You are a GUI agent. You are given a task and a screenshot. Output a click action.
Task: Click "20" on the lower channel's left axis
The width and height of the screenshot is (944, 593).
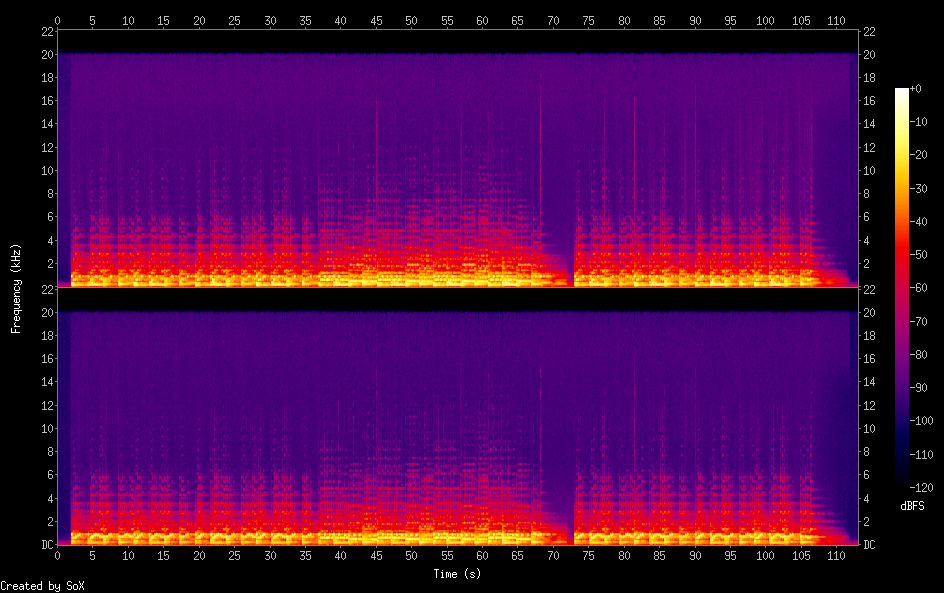[x=48, y=312]
